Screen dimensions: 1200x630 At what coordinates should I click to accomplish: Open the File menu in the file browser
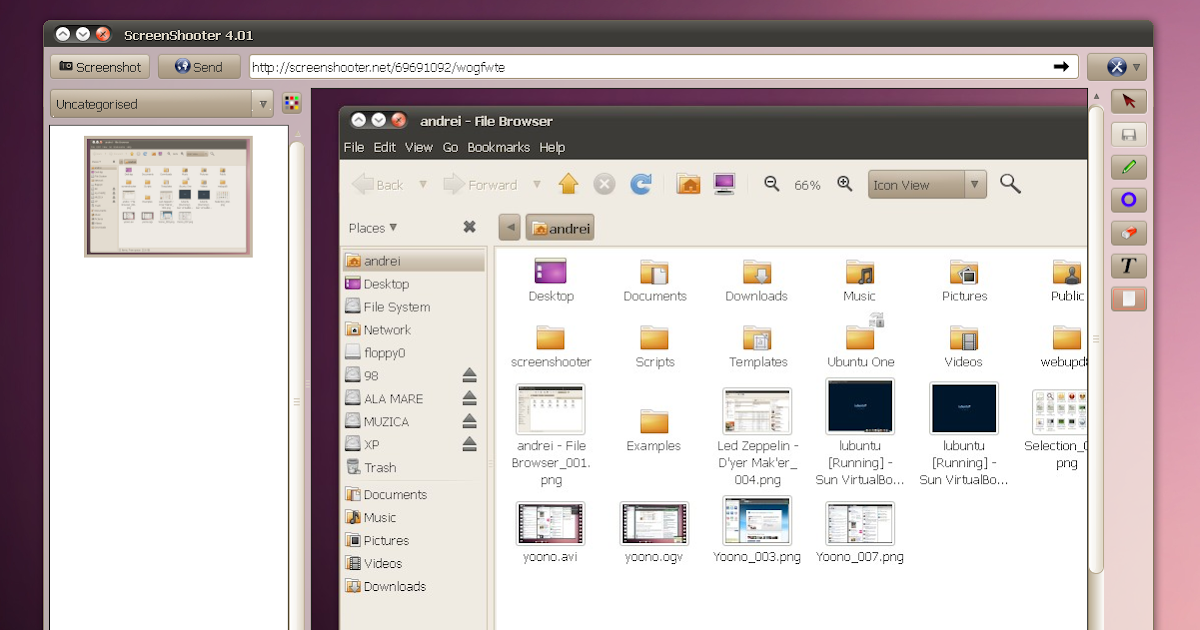coord(353,147)
